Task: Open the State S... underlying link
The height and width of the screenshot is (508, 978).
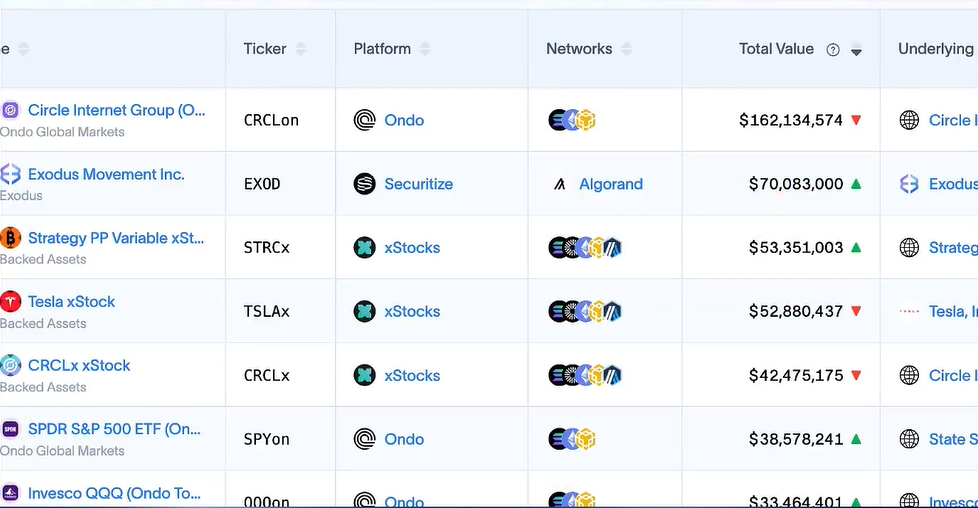Action: point(953,439)
